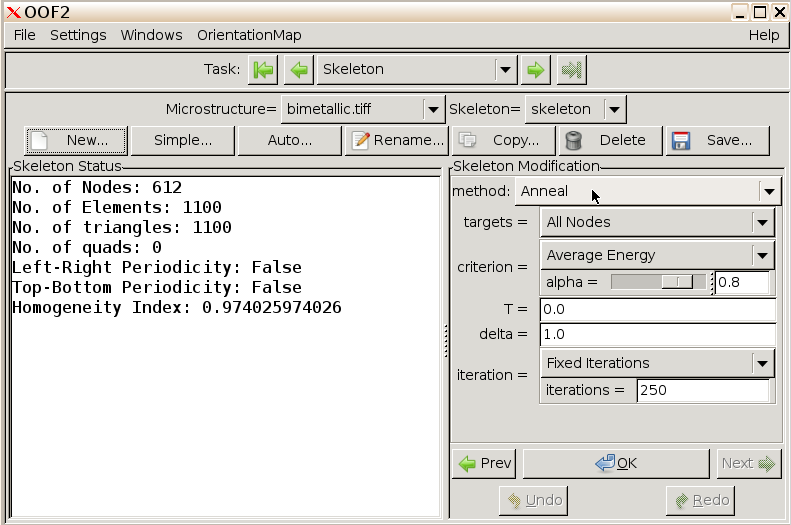Open the OrientationMap menu
The width and height of the screenshot is (791, 525).
coord(248,35)
